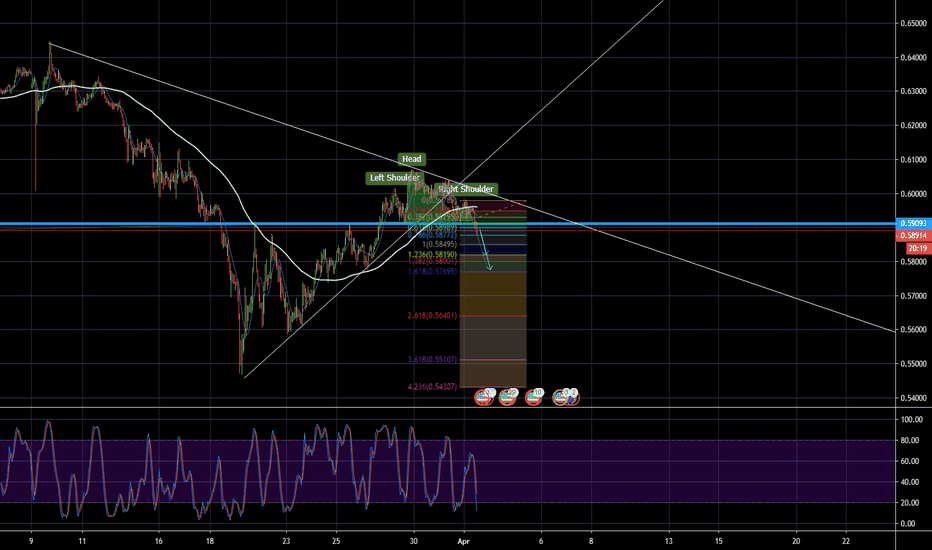This screenshot has height=550, width=932.
Task: Click the red 0.58914 current price label
Action: [913, 236]
